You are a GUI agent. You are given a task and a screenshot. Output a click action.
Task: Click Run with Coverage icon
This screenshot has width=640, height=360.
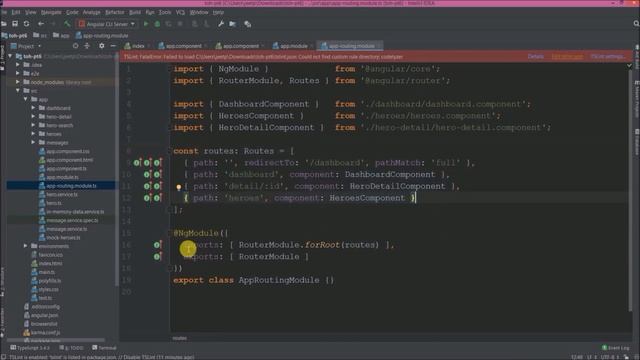169,24
